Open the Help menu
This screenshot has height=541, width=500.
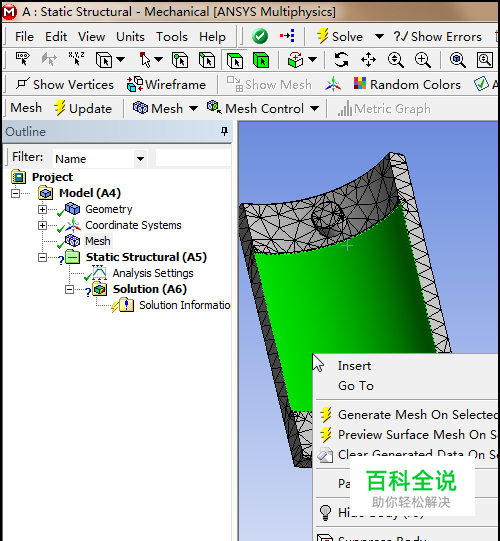click(x=212, y=37)
